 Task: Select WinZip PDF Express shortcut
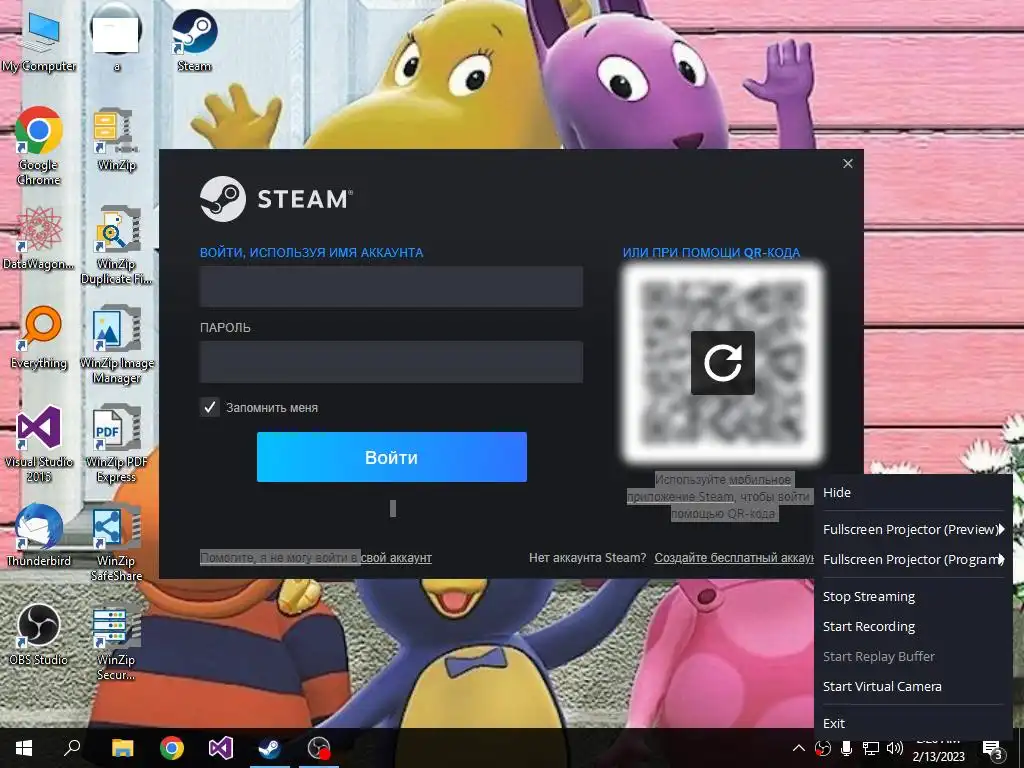[116, 444]
